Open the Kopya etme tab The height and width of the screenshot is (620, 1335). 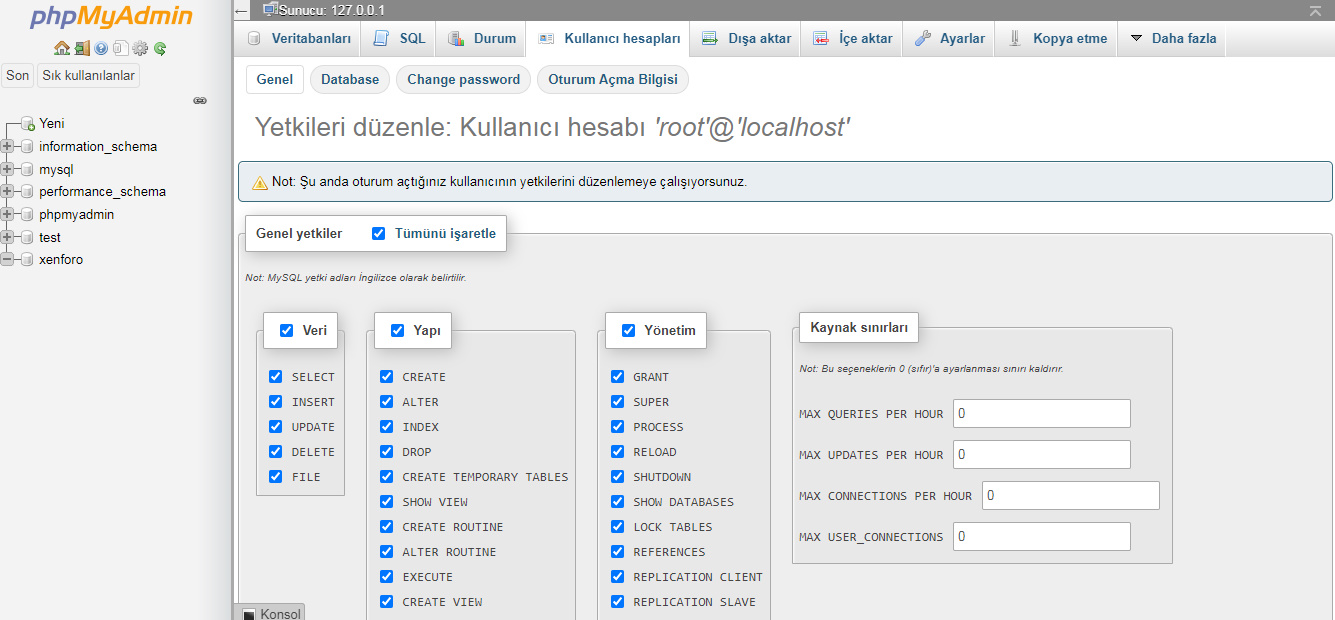pos(1058,39)
